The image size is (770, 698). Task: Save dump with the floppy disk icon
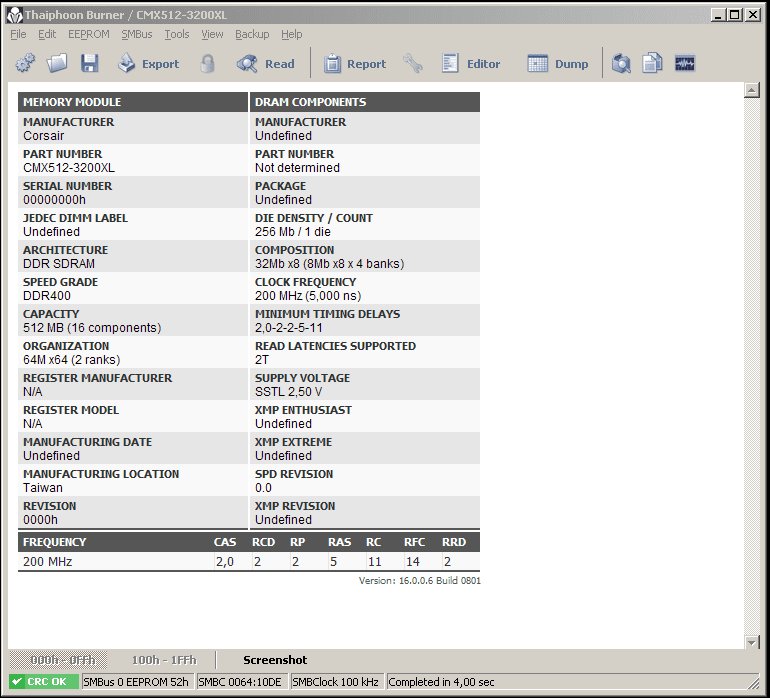90,63
